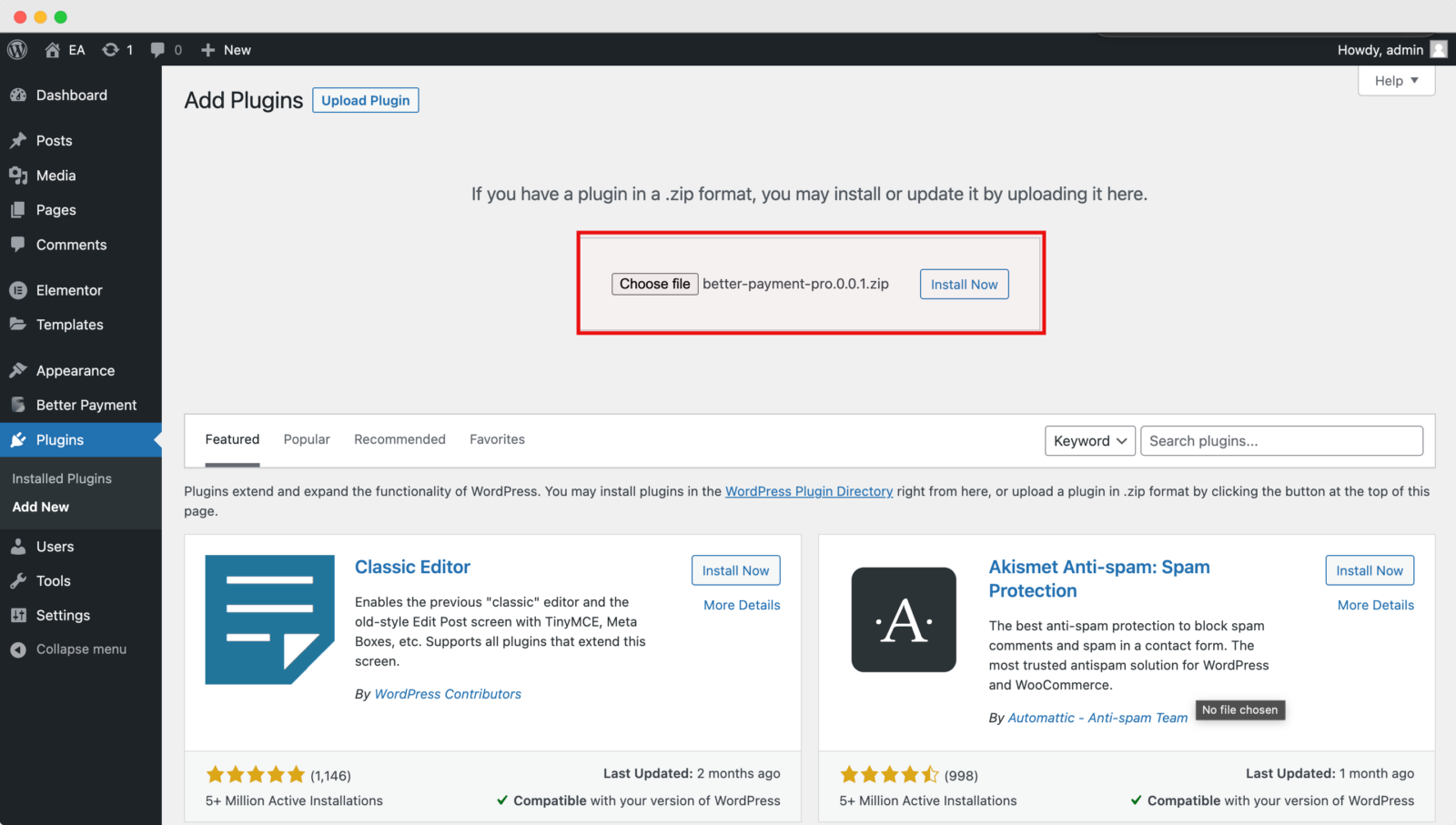Open the comments bubble icon in top bar
The height and width of the screenshot is (825, 1456).
[x=155, y=50]
